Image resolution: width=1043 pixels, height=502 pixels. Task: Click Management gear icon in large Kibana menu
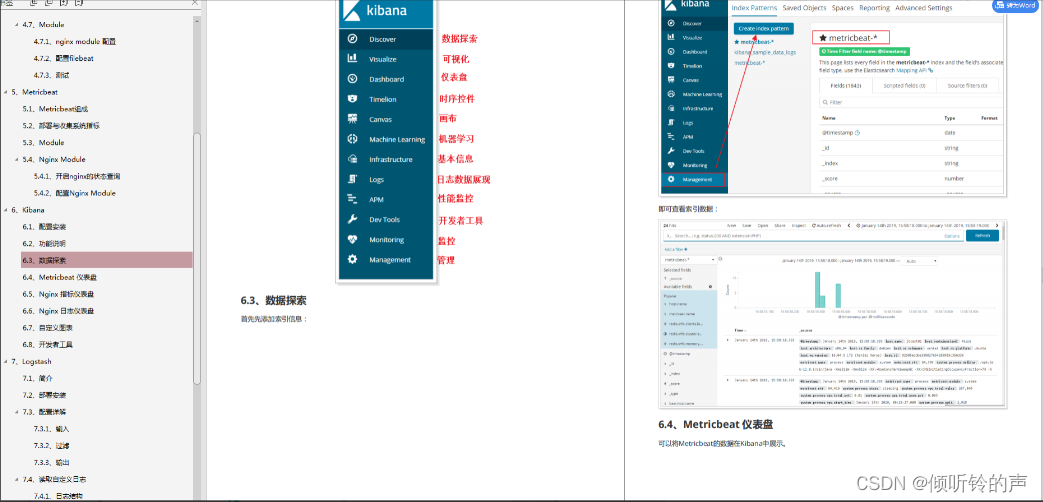(x=353, y=259)
